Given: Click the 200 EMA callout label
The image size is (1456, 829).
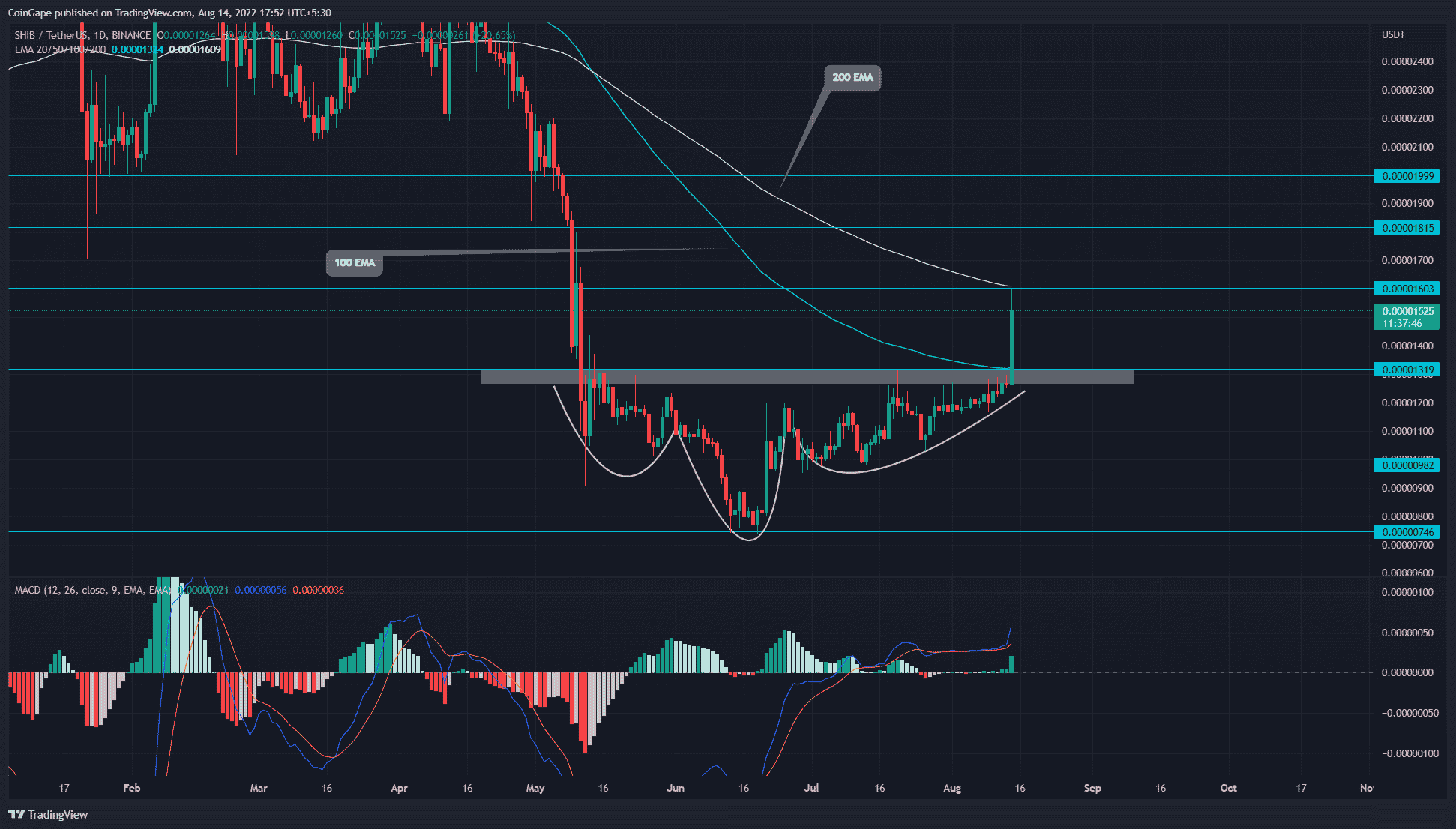Looking at the screenshot, I should (852, 77).
